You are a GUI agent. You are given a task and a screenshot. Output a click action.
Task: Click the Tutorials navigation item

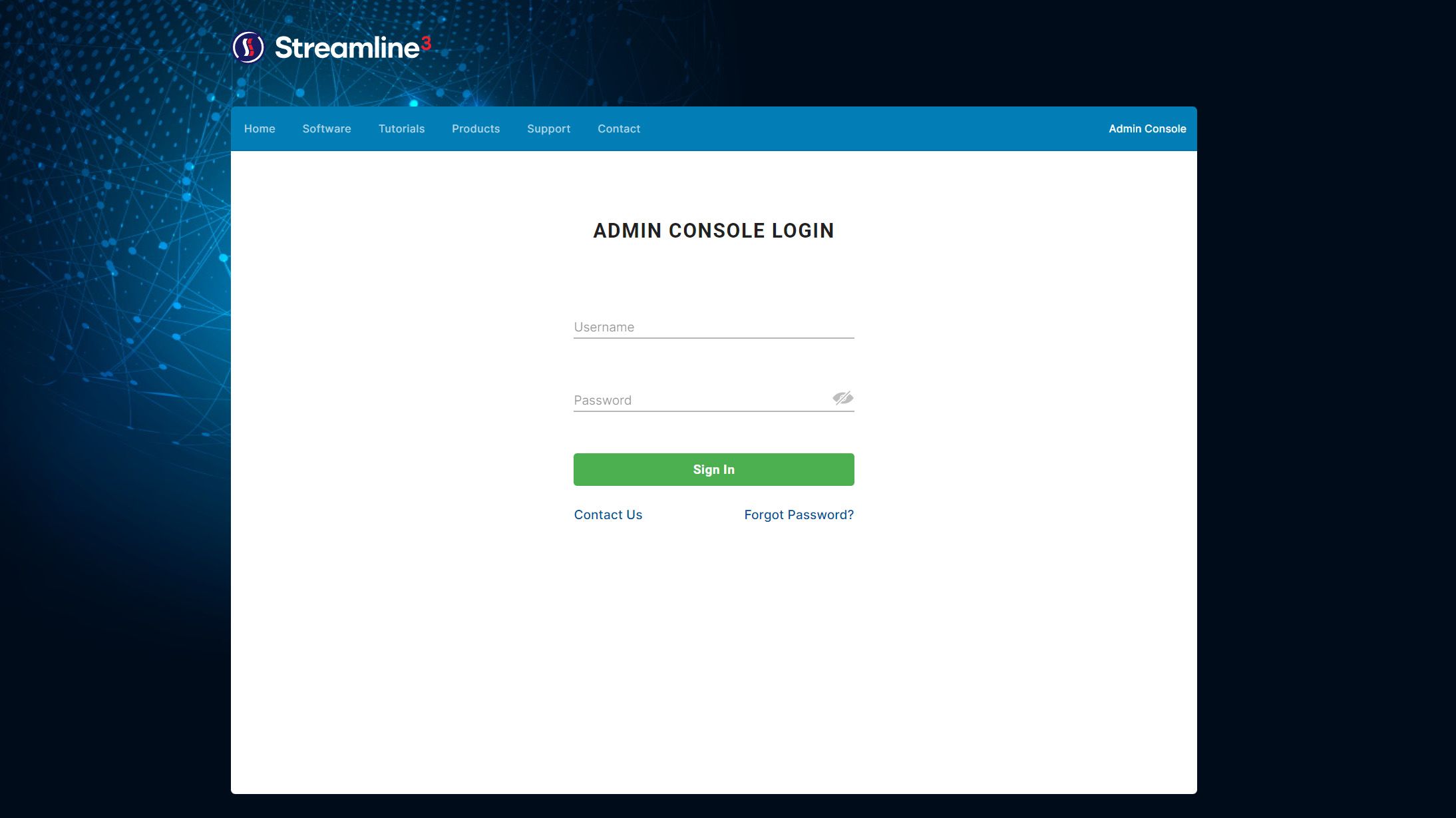click(x=401, y=128)
